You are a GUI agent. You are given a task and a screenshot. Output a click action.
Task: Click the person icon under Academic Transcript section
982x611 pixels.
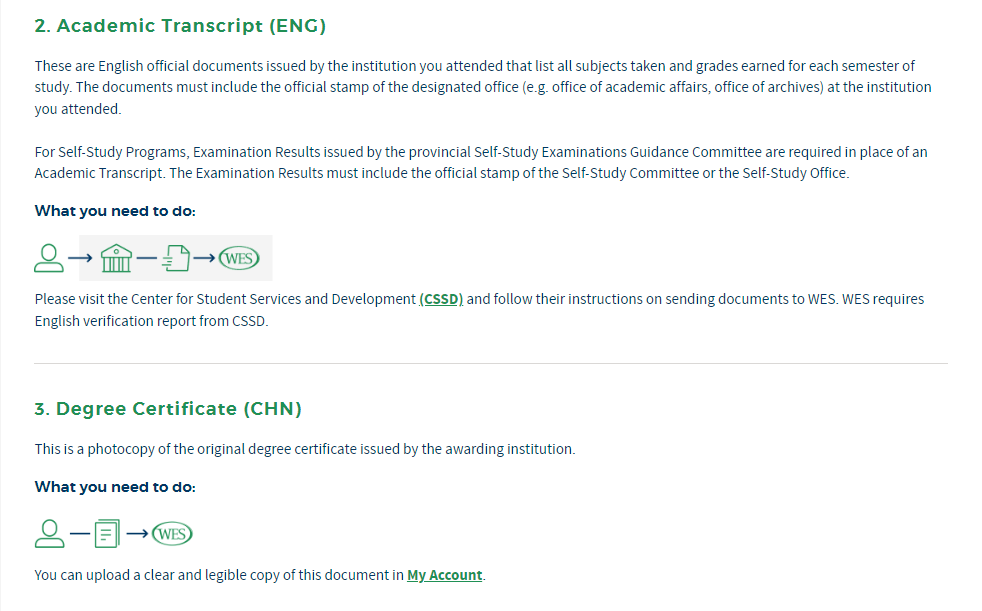[49, 258]
